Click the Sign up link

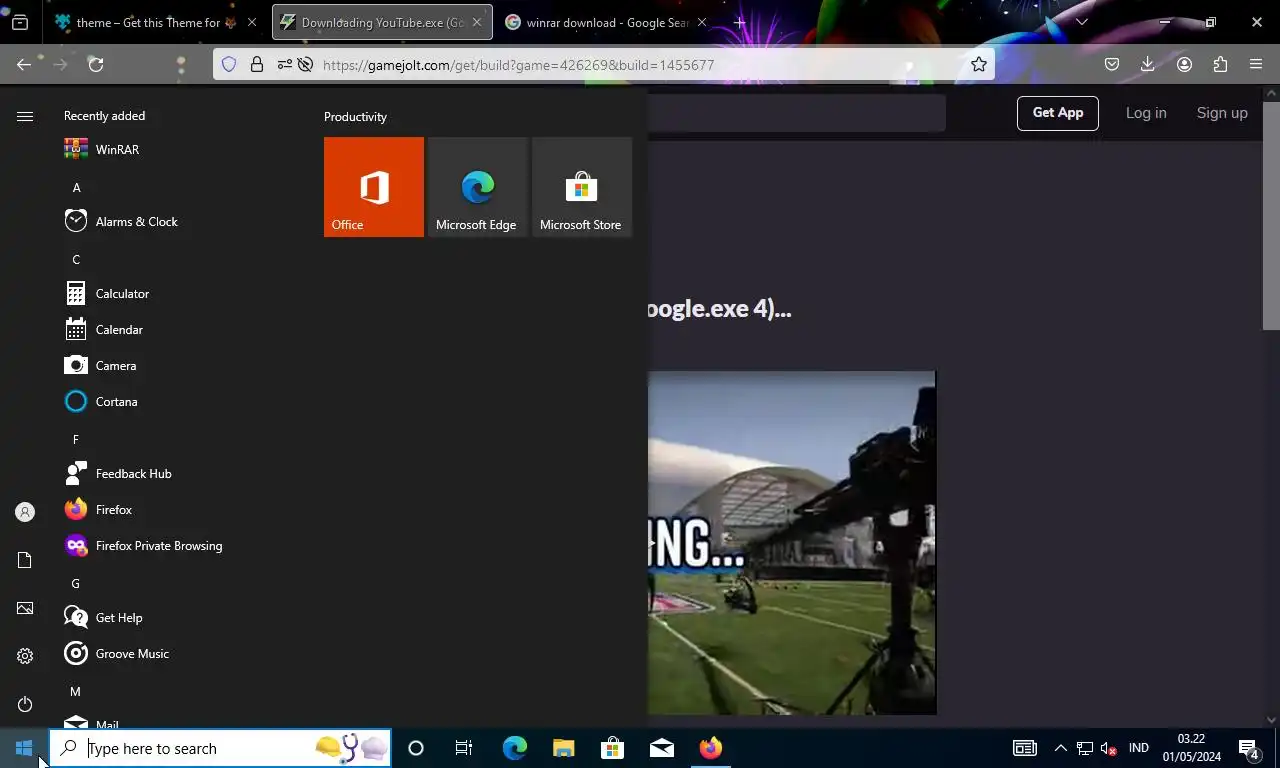(1222, 113)
